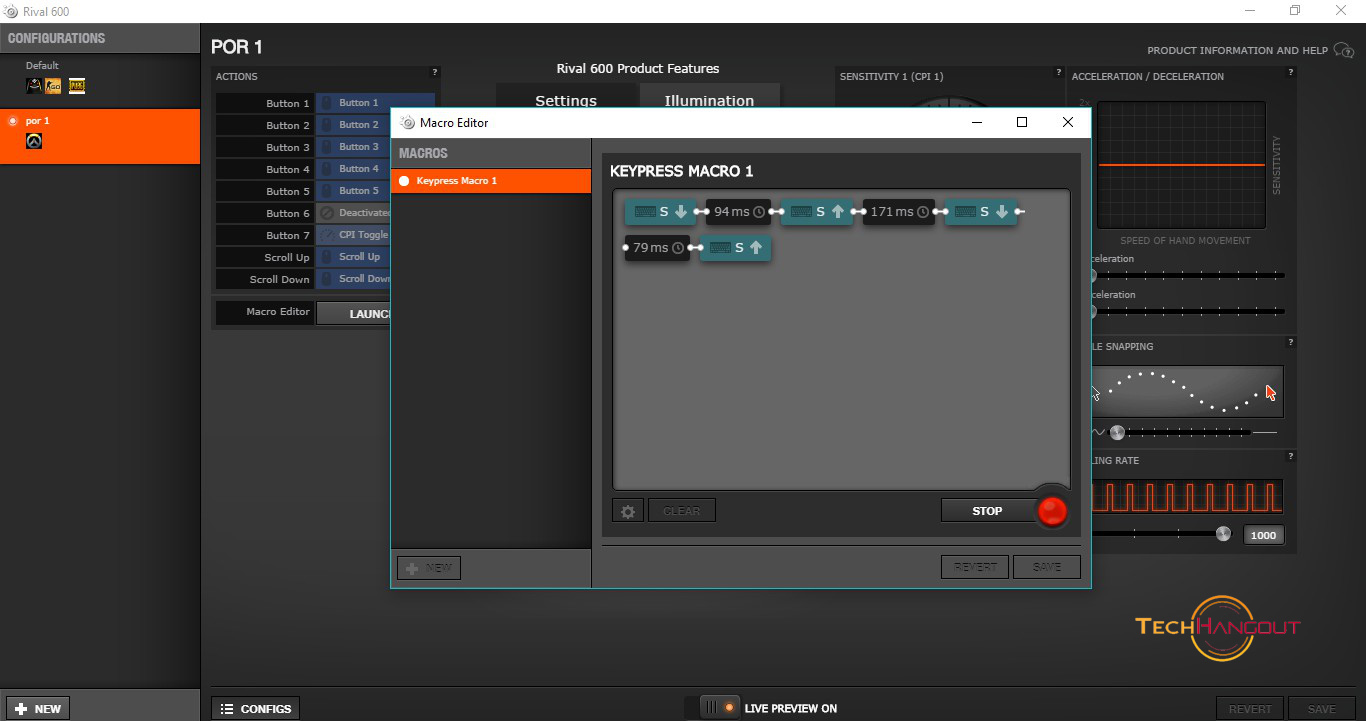1366x721 pixels.
Task: Select the 94 ms delay step
Action: (739, 212)
